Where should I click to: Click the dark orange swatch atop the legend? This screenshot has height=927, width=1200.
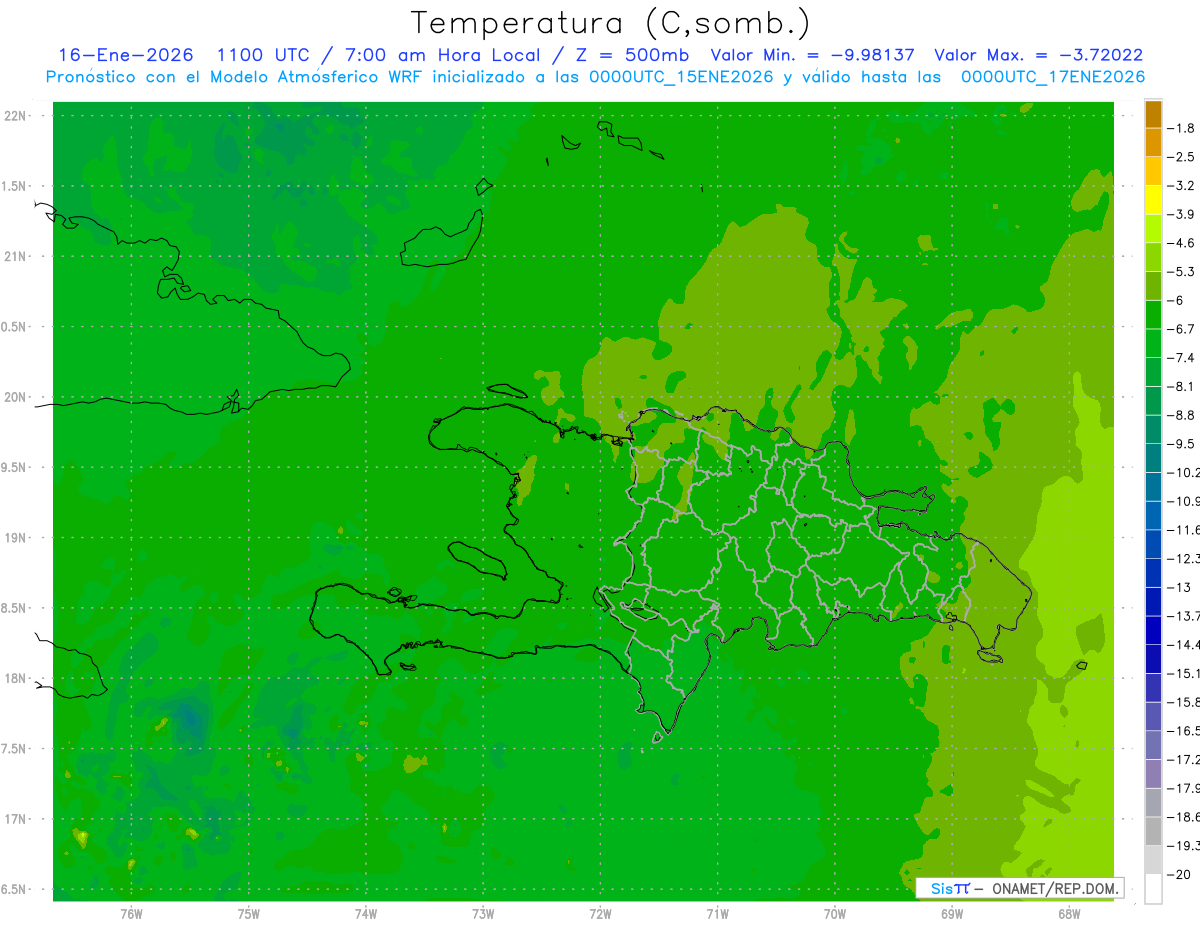click(x=1153, y=114)
